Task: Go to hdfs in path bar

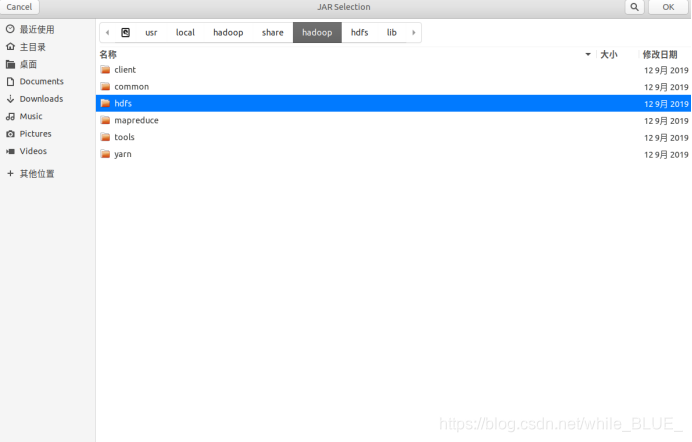Action: pos(359,33)
